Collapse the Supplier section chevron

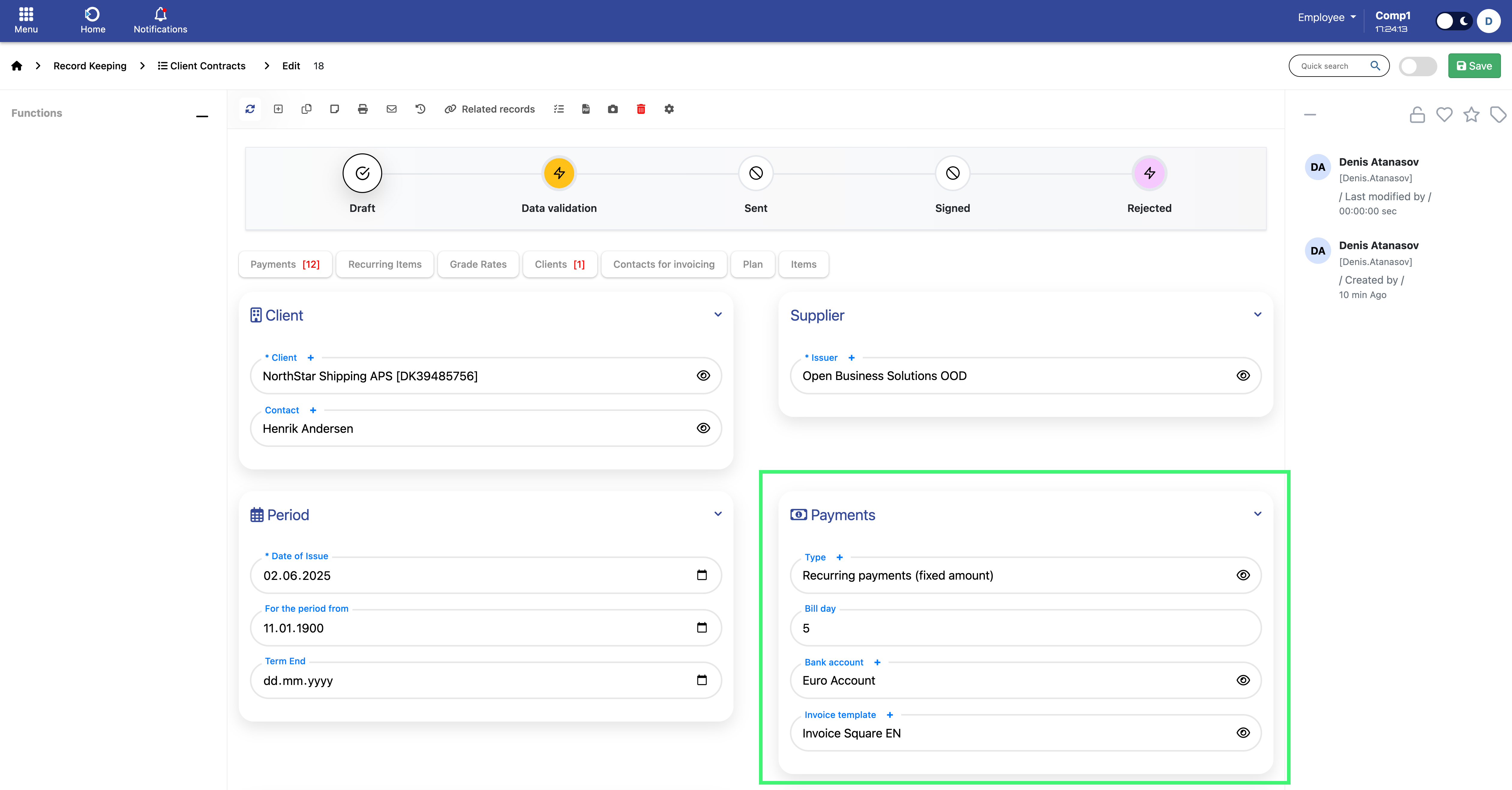[x=1258, y=314]
